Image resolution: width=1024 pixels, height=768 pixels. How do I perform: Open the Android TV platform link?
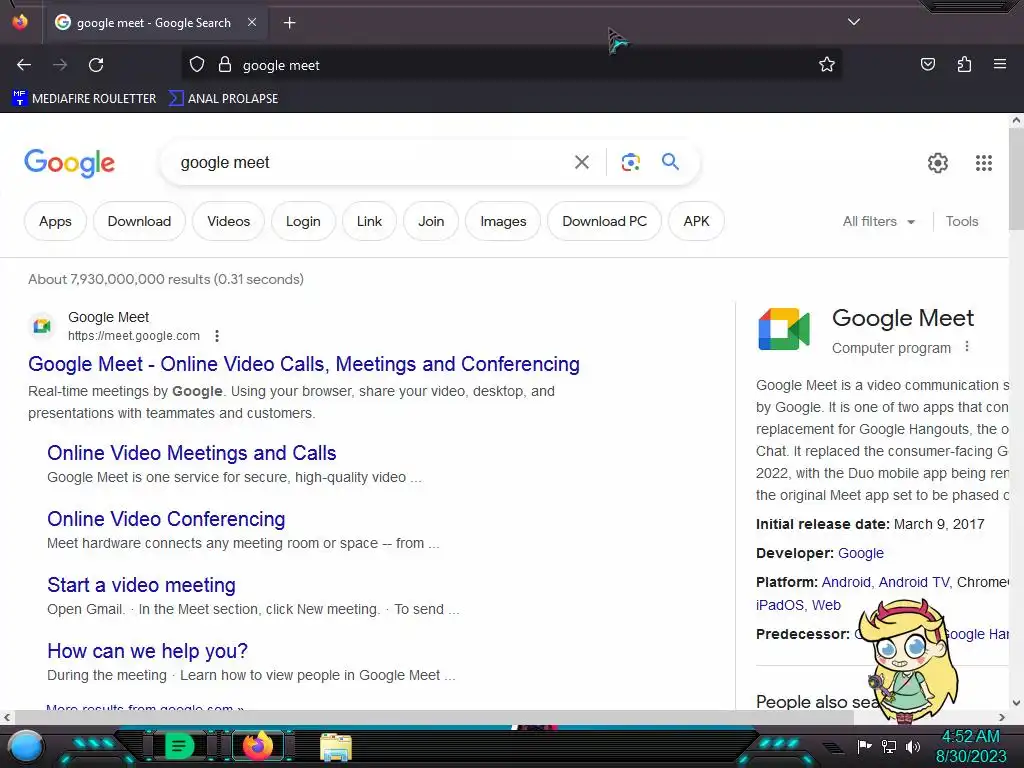pyautogui.click(x=914, y=582)
